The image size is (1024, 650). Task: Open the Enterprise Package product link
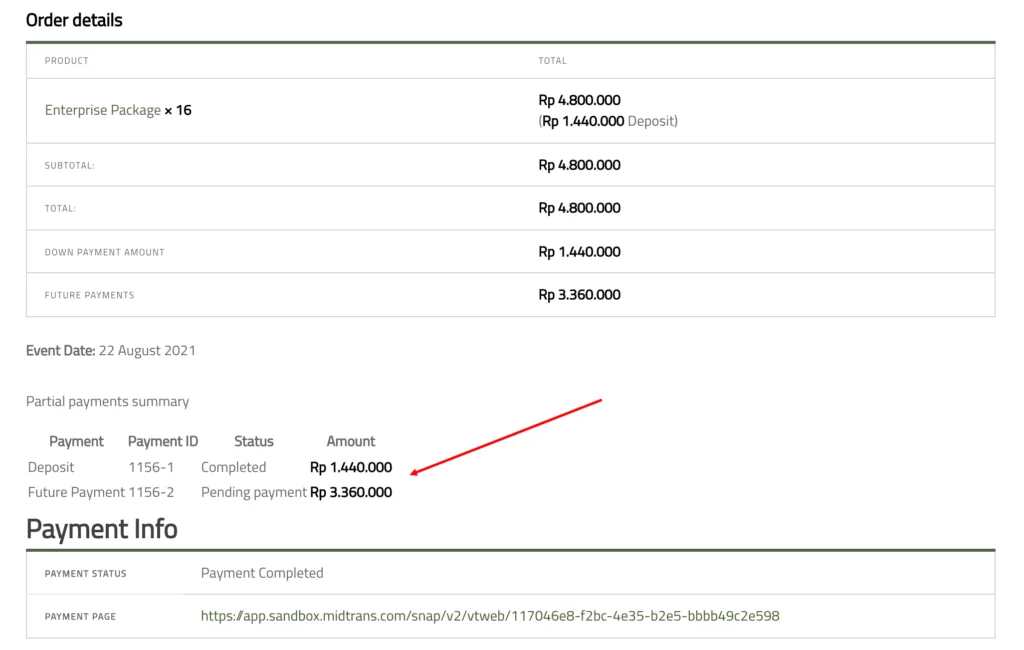point(102,110)
